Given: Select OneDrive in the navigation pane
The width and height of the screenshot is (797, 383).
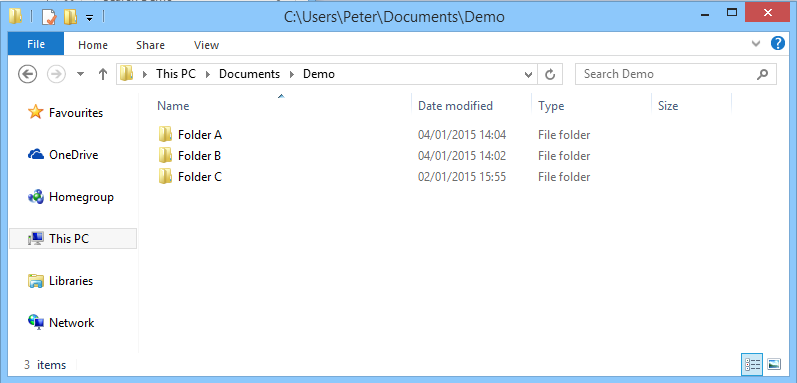Looking at the screenshot, I should 73,154.
